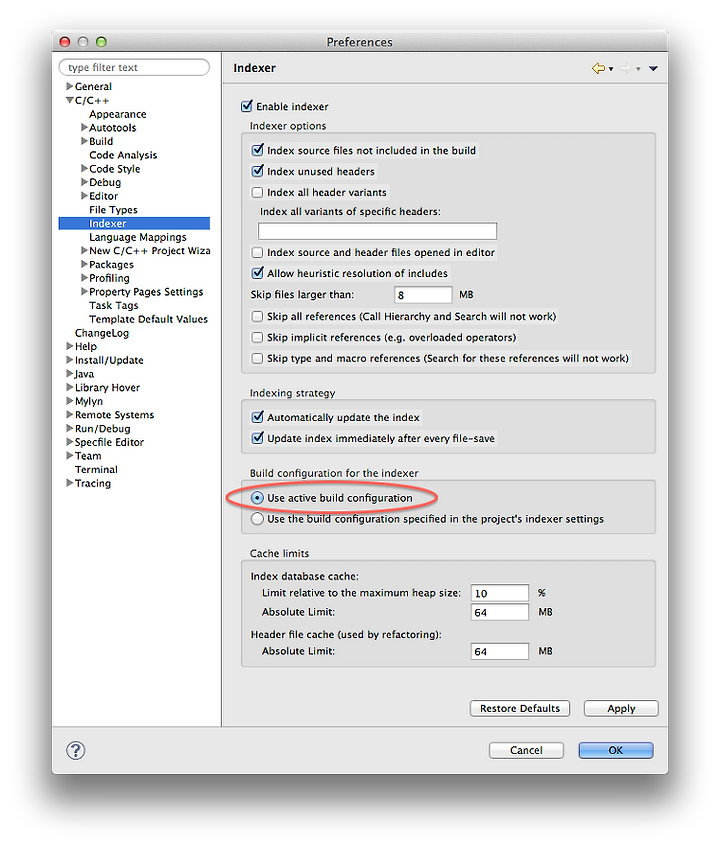Select New C/C++ Project Wizard item
The width and height of the screenshot is (720, 846).
click(x=150, y=250)
